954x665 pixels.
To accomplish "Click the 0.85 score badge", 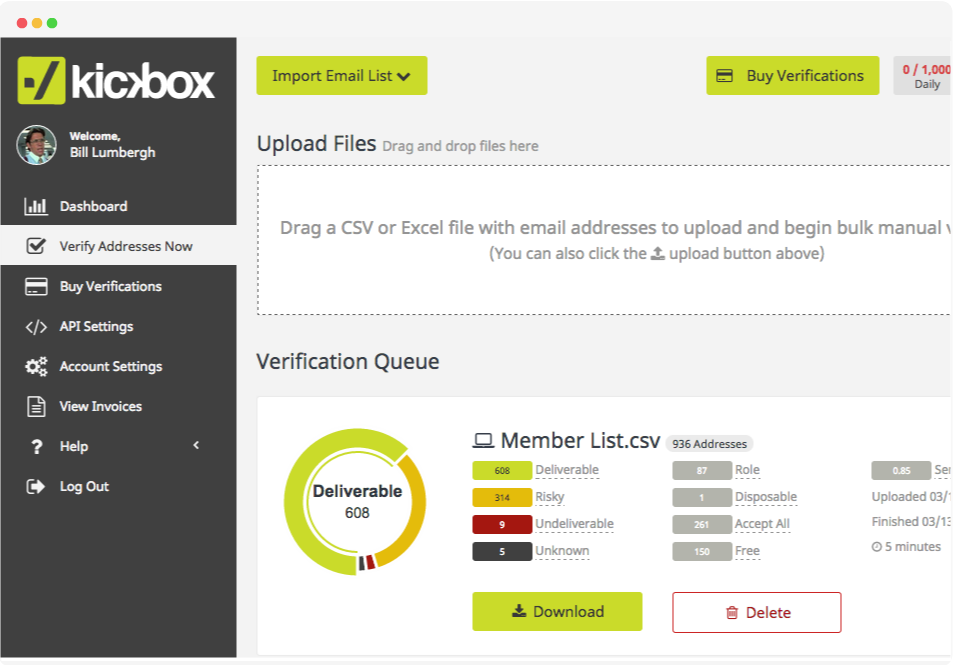I will click(x=901, y=470).
